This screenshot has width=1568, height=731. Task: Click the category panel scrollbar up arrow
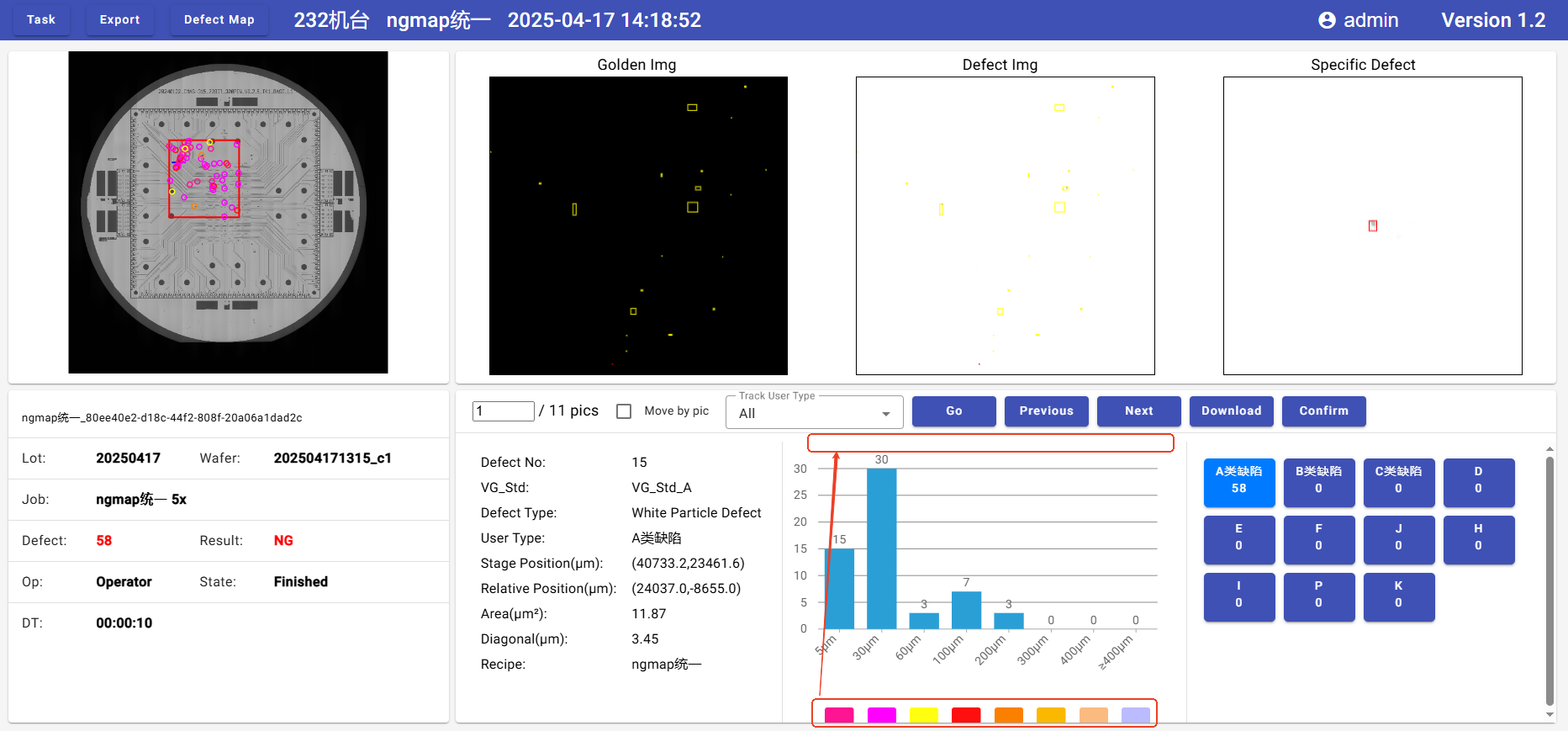click(x=1550, y=450)
